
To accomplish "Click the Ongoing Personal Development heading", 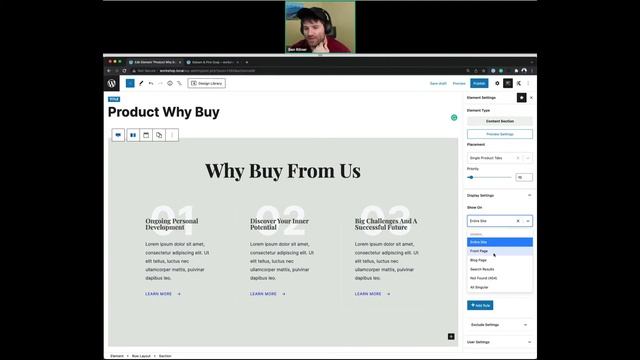I will [172, 224].
